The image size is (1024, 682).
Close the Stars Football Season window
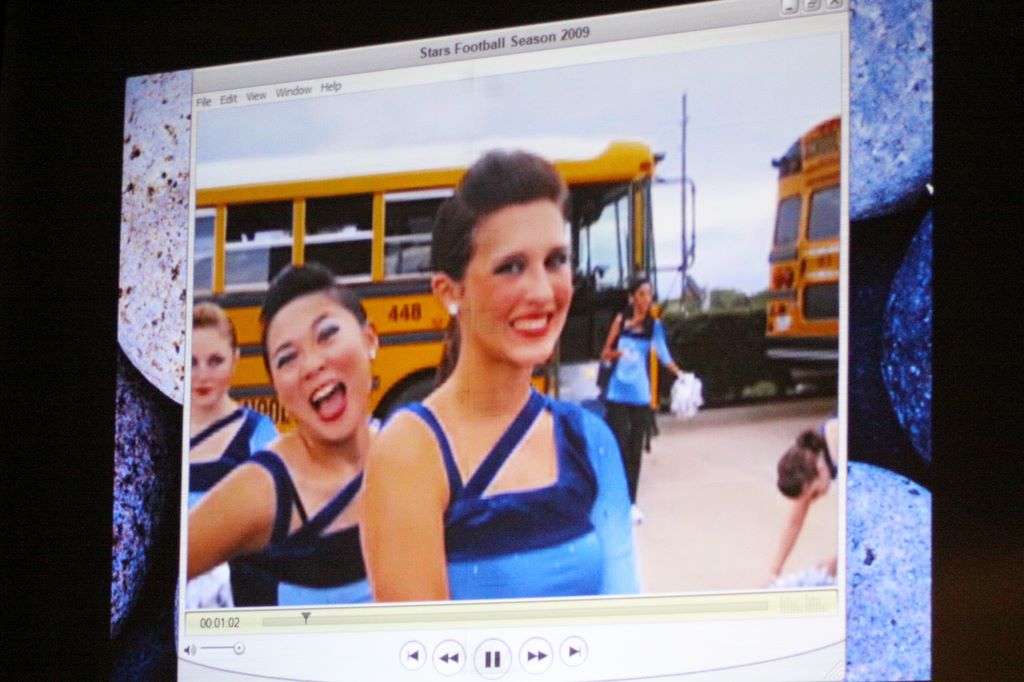pos(833,3)
